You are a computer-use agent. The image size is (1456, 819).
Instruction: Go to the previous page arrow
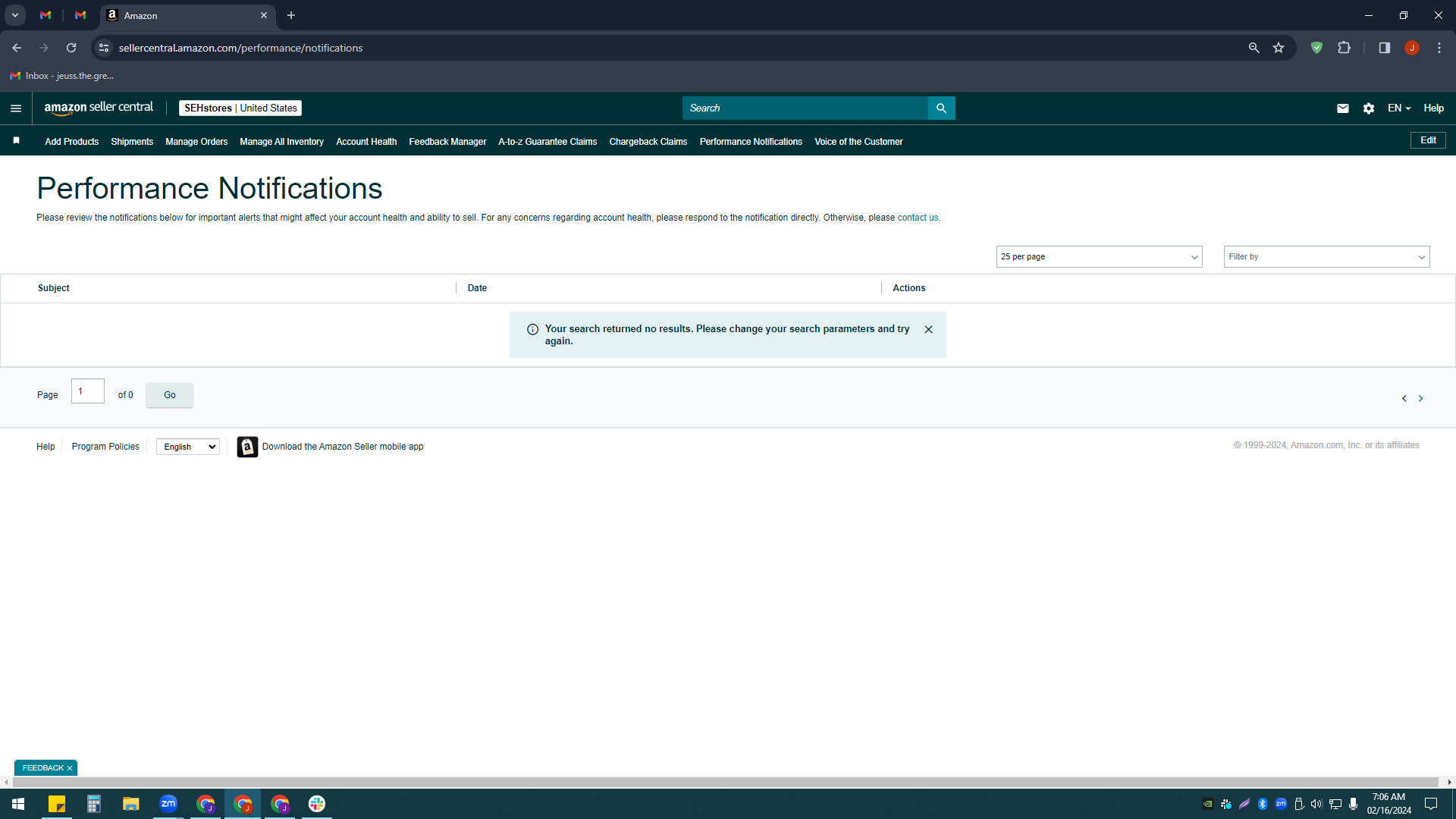click(1404, 398)
